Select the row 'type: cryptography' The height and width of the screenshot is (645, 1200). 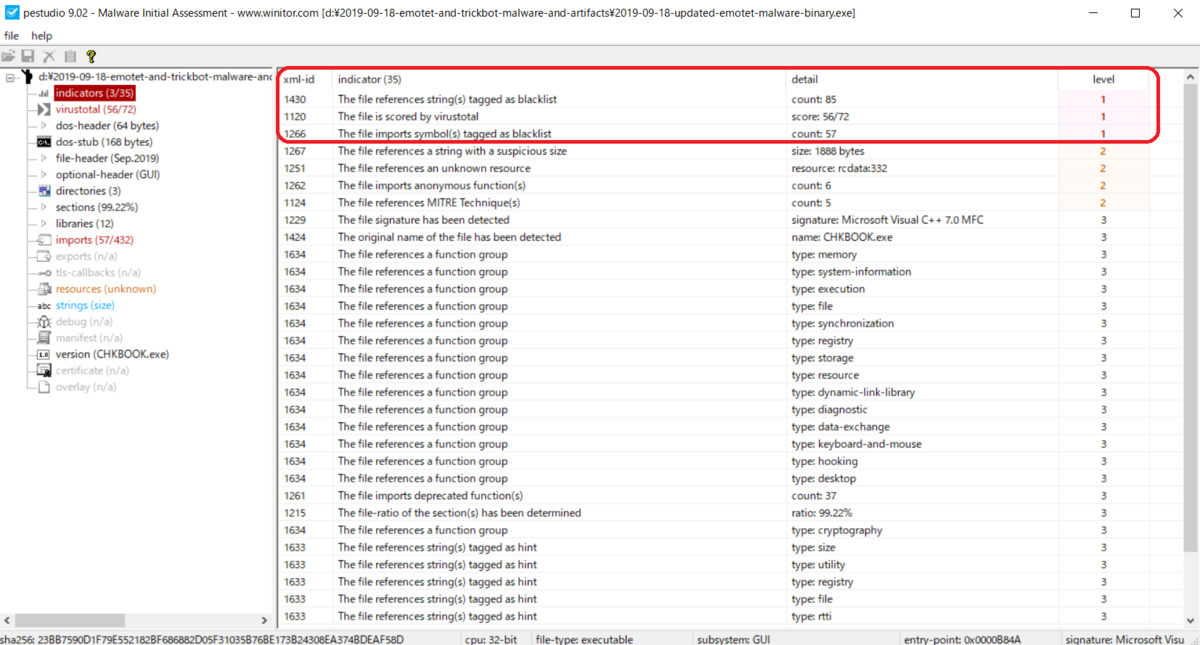[713, 530]
